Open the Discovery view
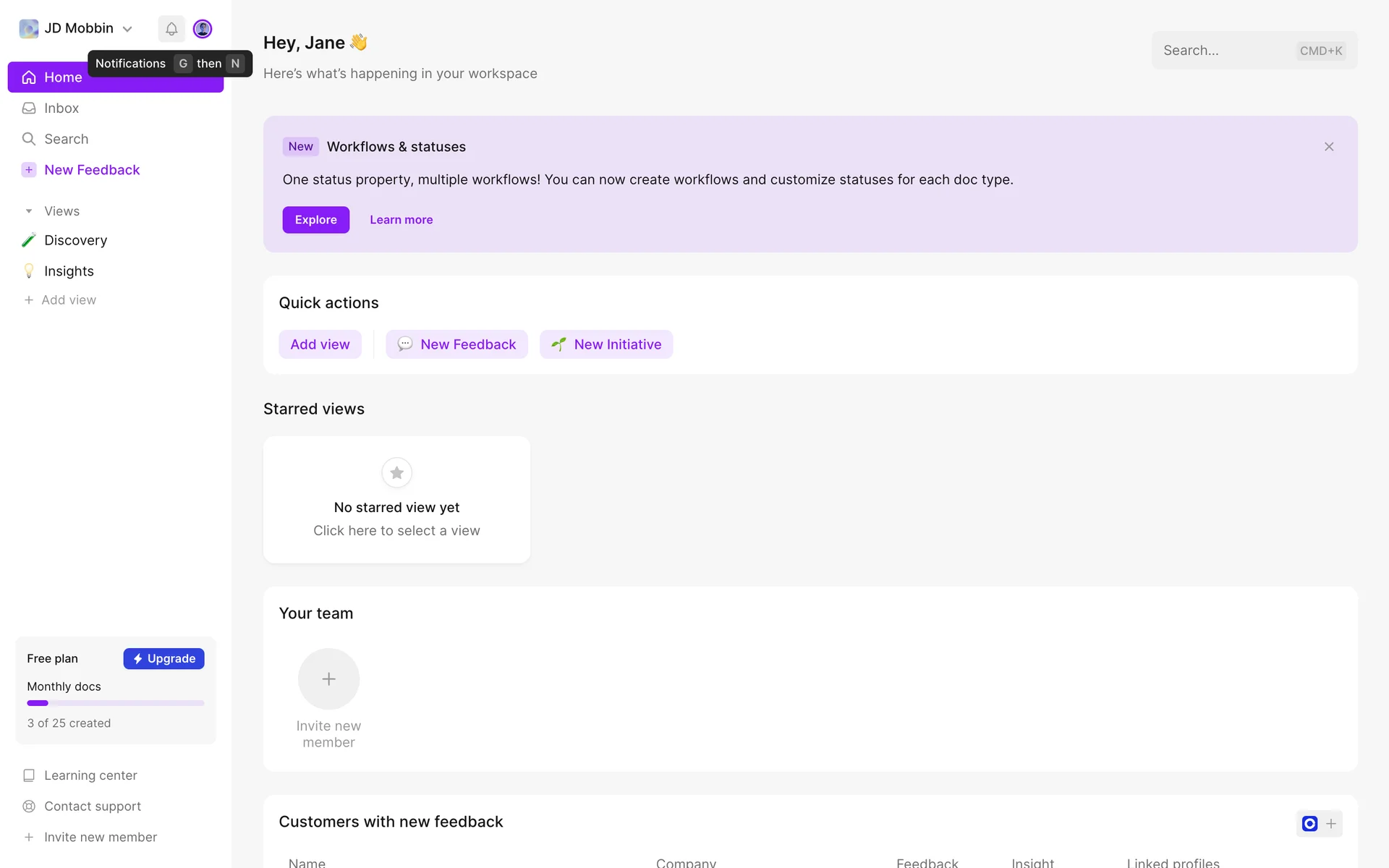Screen dimensions: 1389x868 pyautogui.click(x=75, y=240)
